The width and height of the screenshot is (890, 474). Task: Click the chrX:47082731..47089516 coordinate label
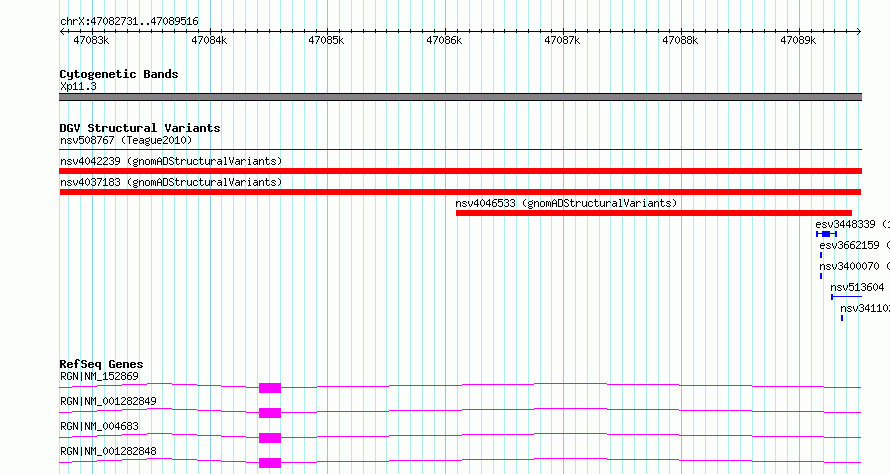pos(129,22)
